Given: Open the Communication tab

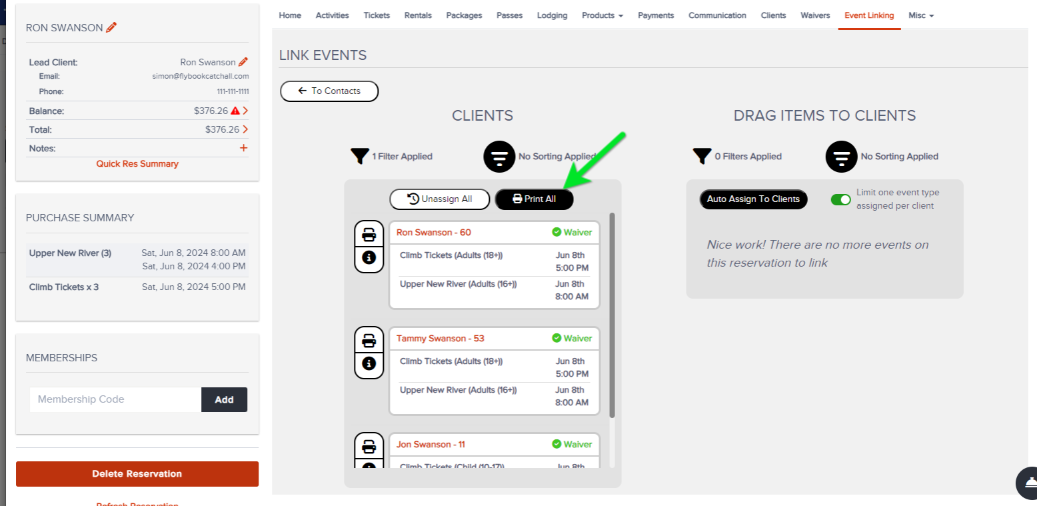Looking at the screenshot, I should [717, 15].
